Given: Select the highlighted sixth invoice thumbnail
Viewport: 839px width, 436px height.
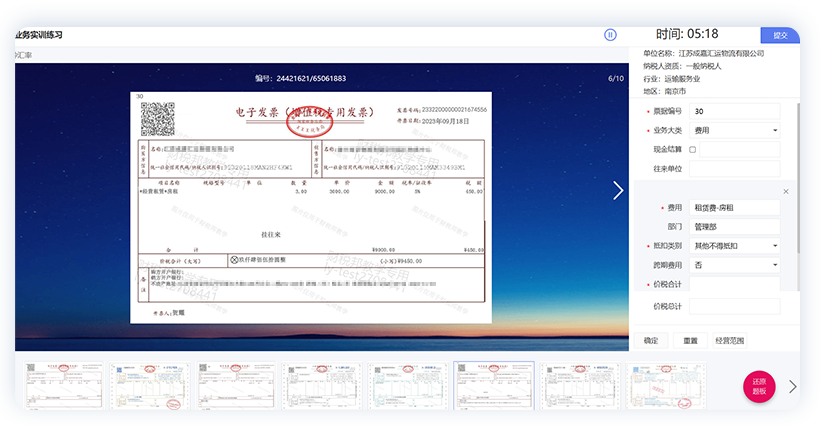Looking at the screenshot, I should [493, 386].
